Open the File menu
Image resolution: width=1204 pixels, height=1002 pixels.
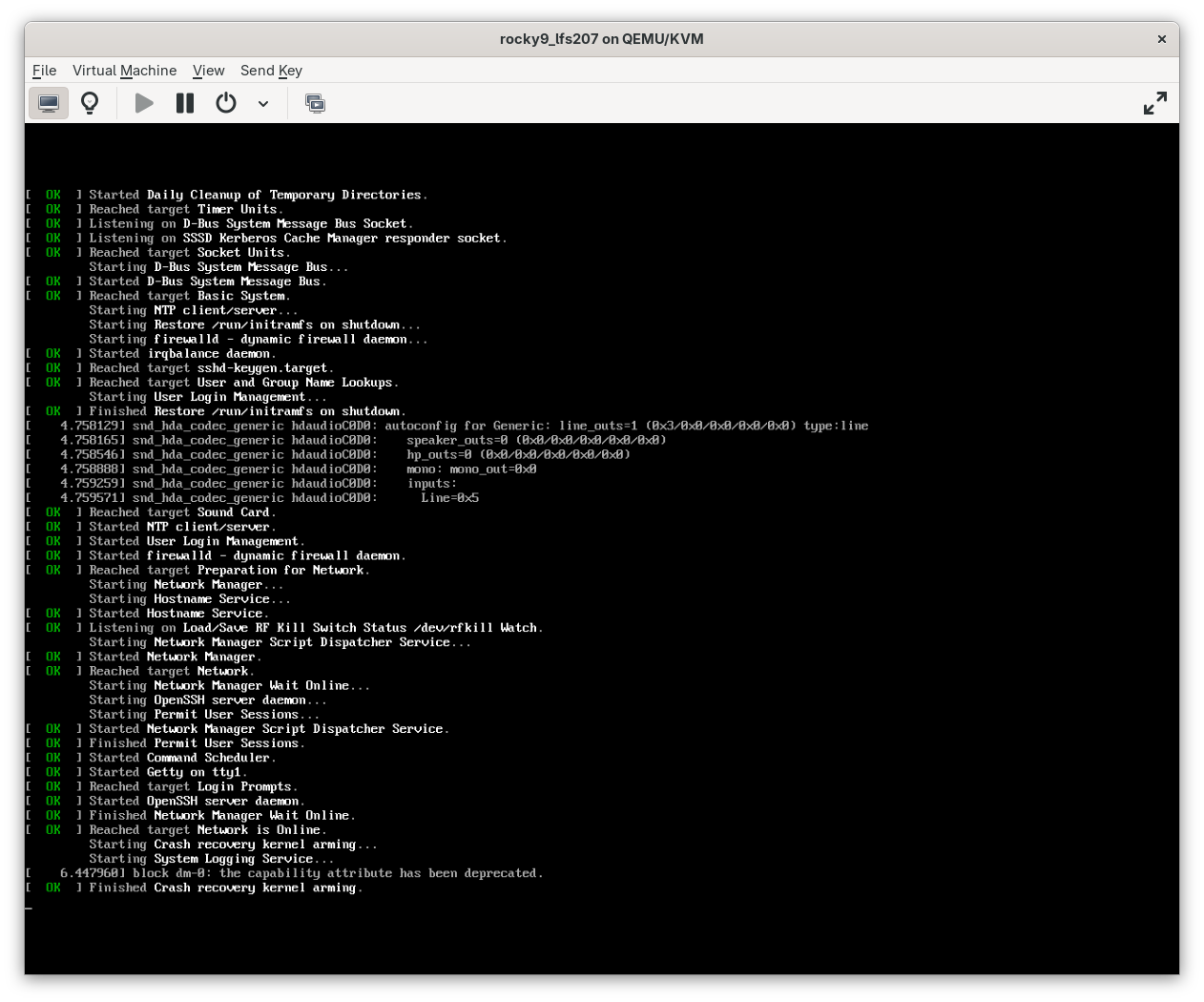click(44, 71)
